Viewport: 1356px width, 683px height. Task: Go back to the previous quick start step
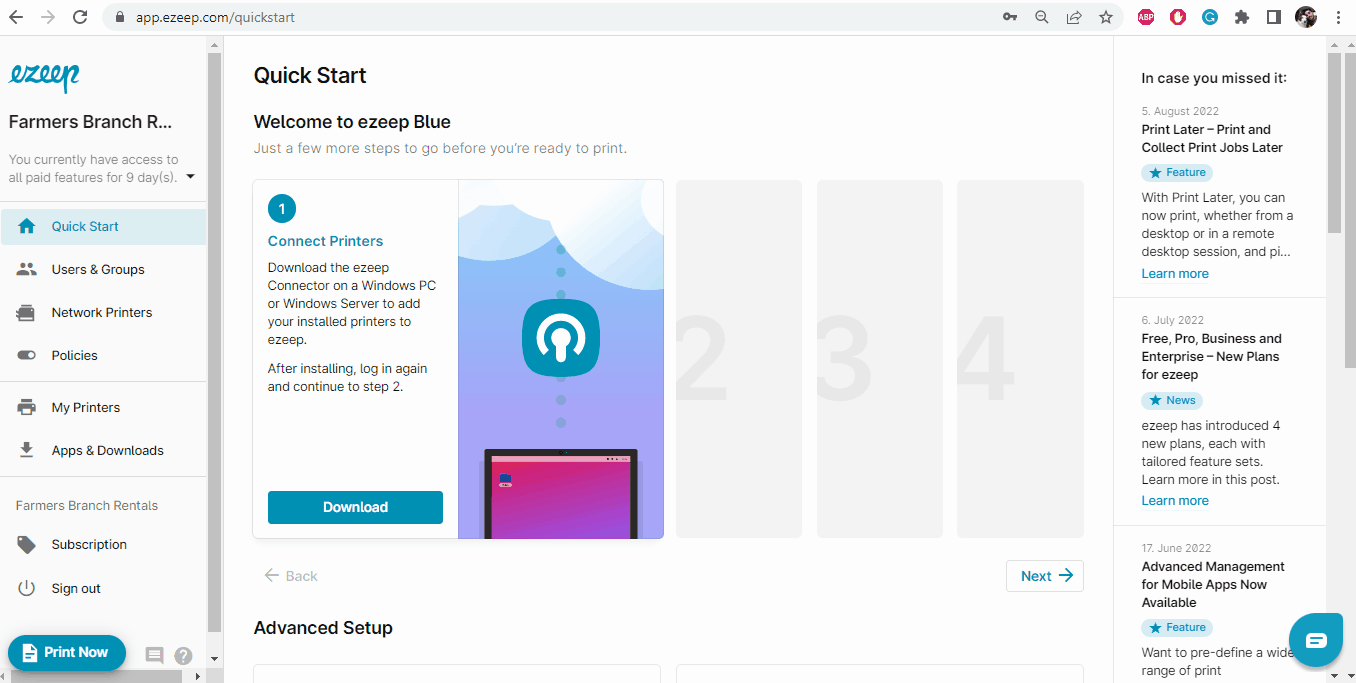point(290,575)
